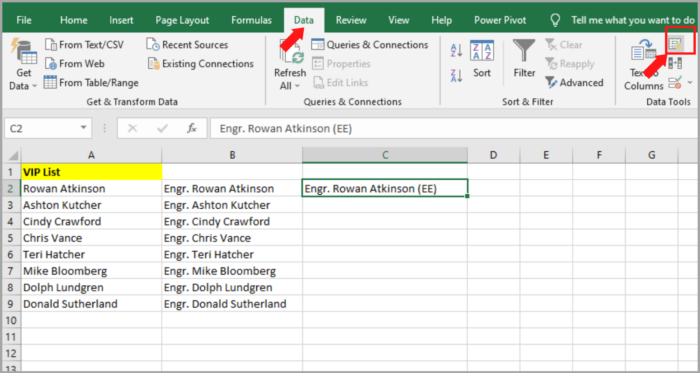
Task: Switch to the Insert tab
Action: (x=121, y=20)
